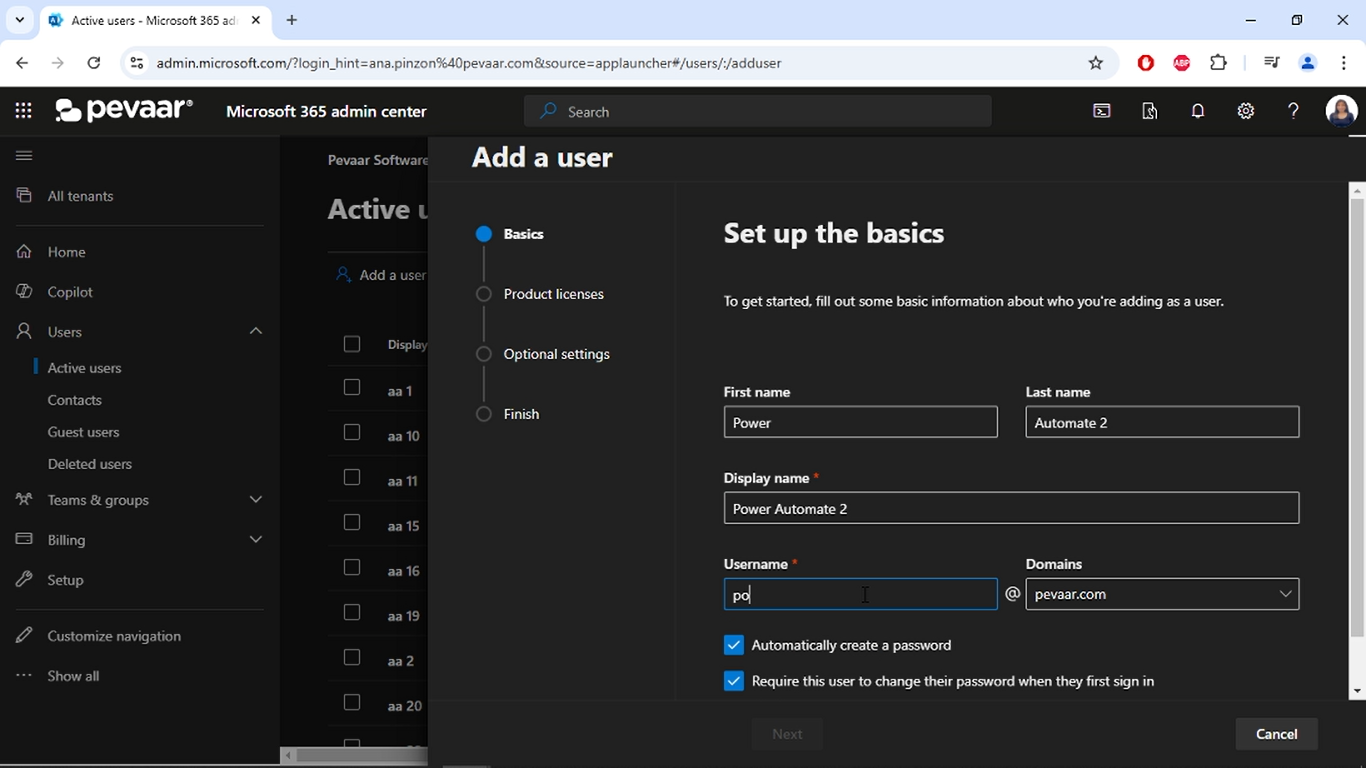
Task: Bookmark this page with the star
Action: [x=1096, y=63]
